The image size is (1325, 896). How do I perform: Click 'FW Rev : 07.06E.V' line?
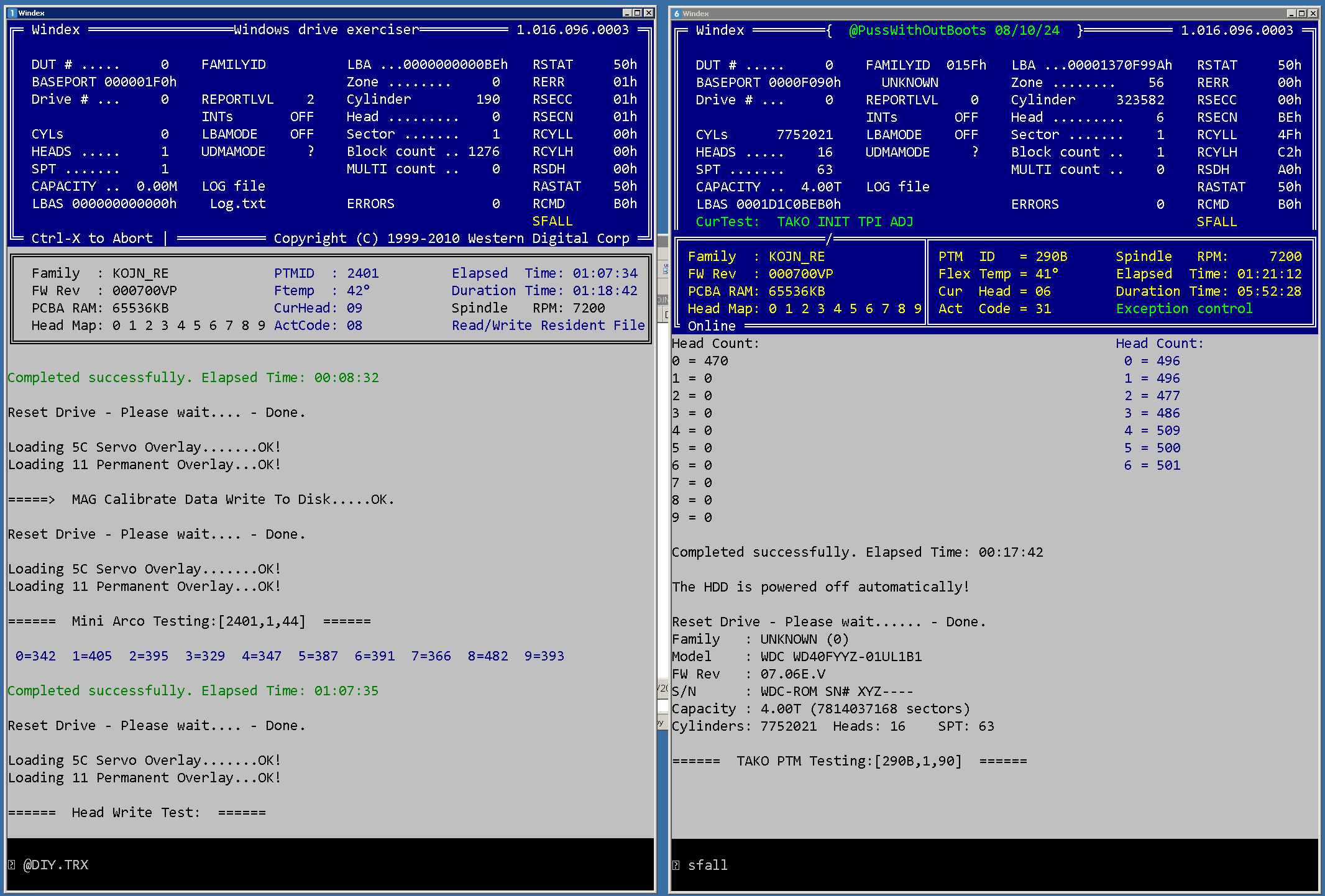click(748, 674)
